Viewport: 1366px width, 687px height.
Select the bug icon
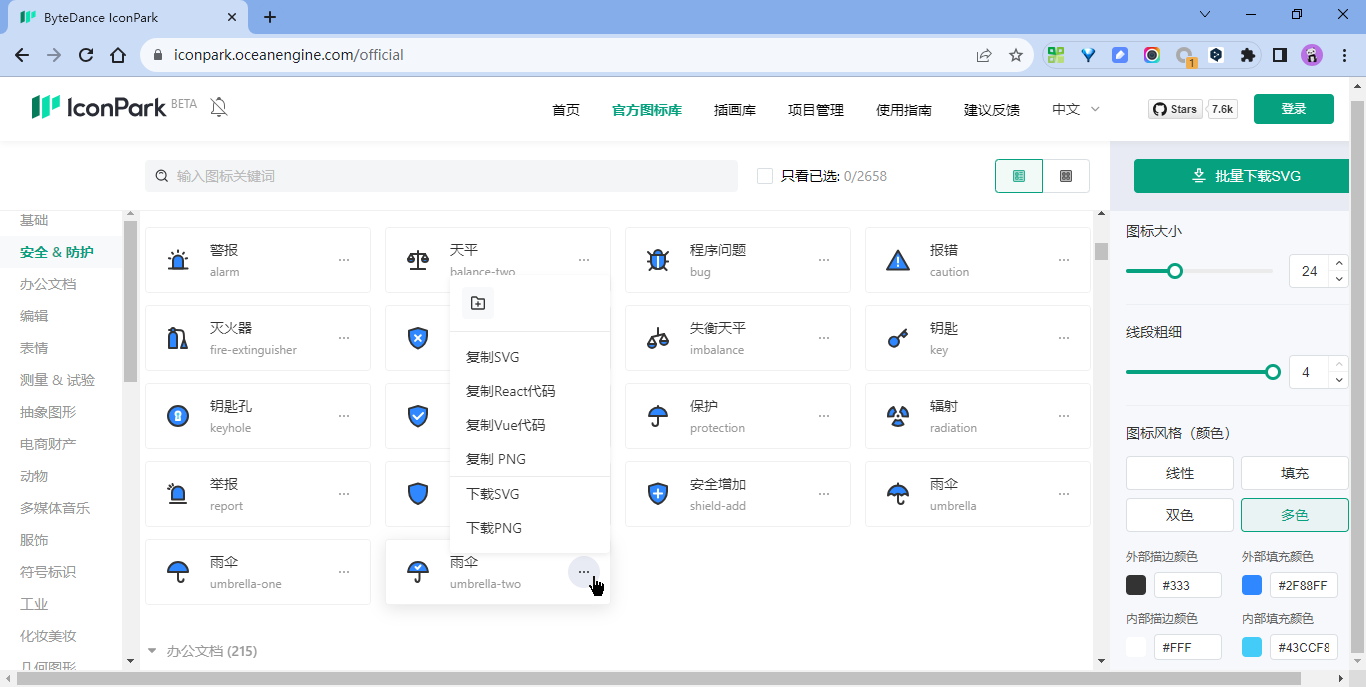click(x=658, y=260)
